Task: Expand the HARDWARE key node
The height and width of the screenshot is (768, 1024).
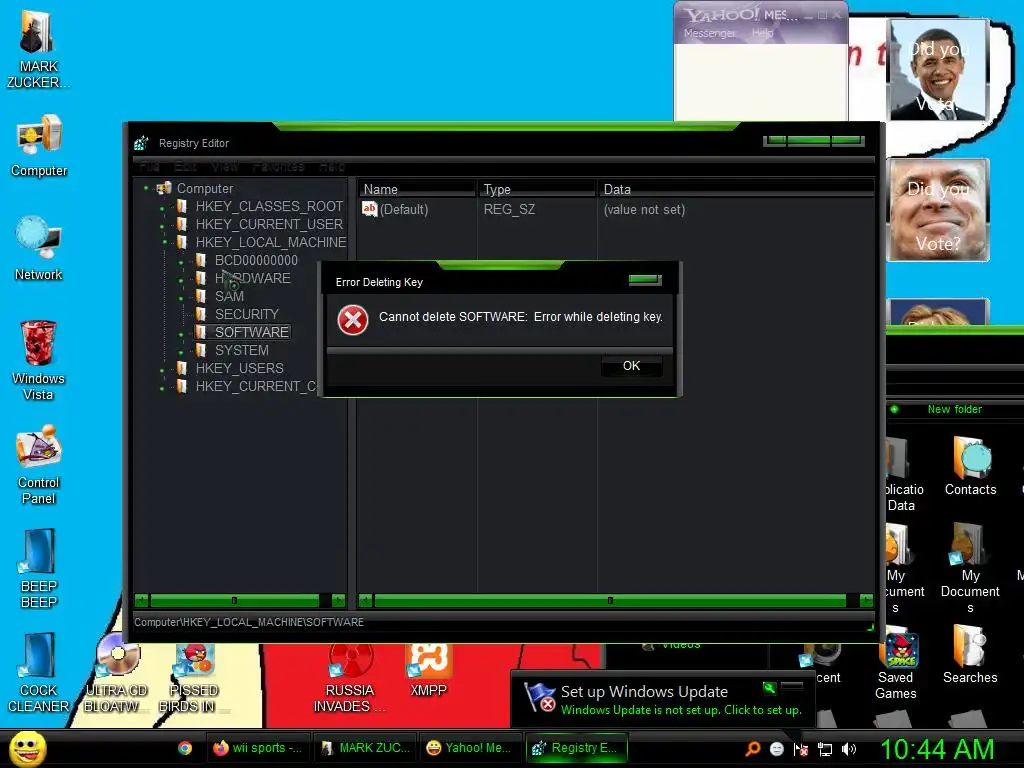Action: [x=182, y=280]
